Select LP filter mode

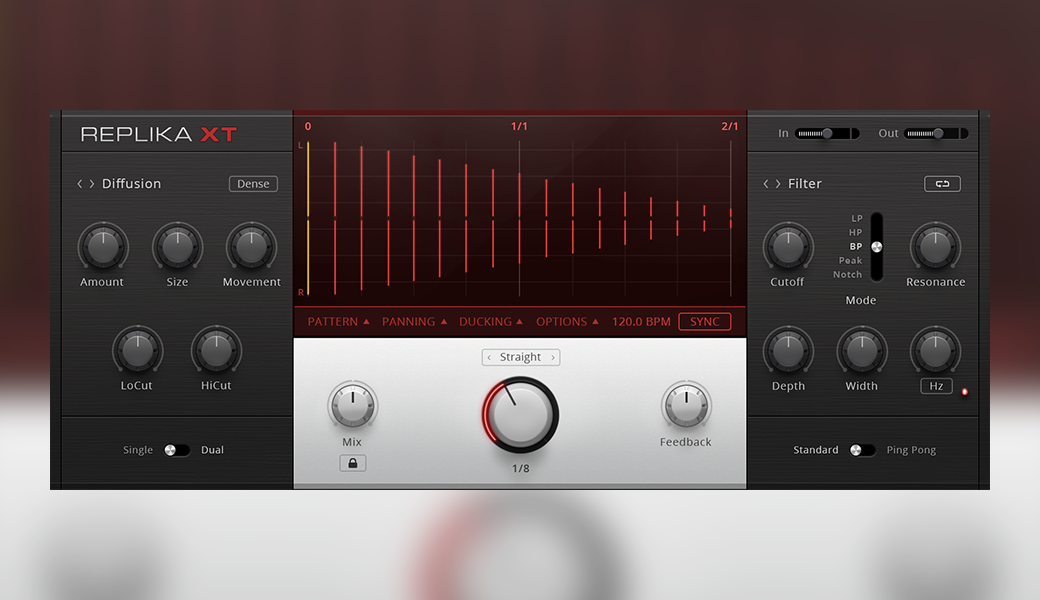pyautogui.click(x=857, y=218)
